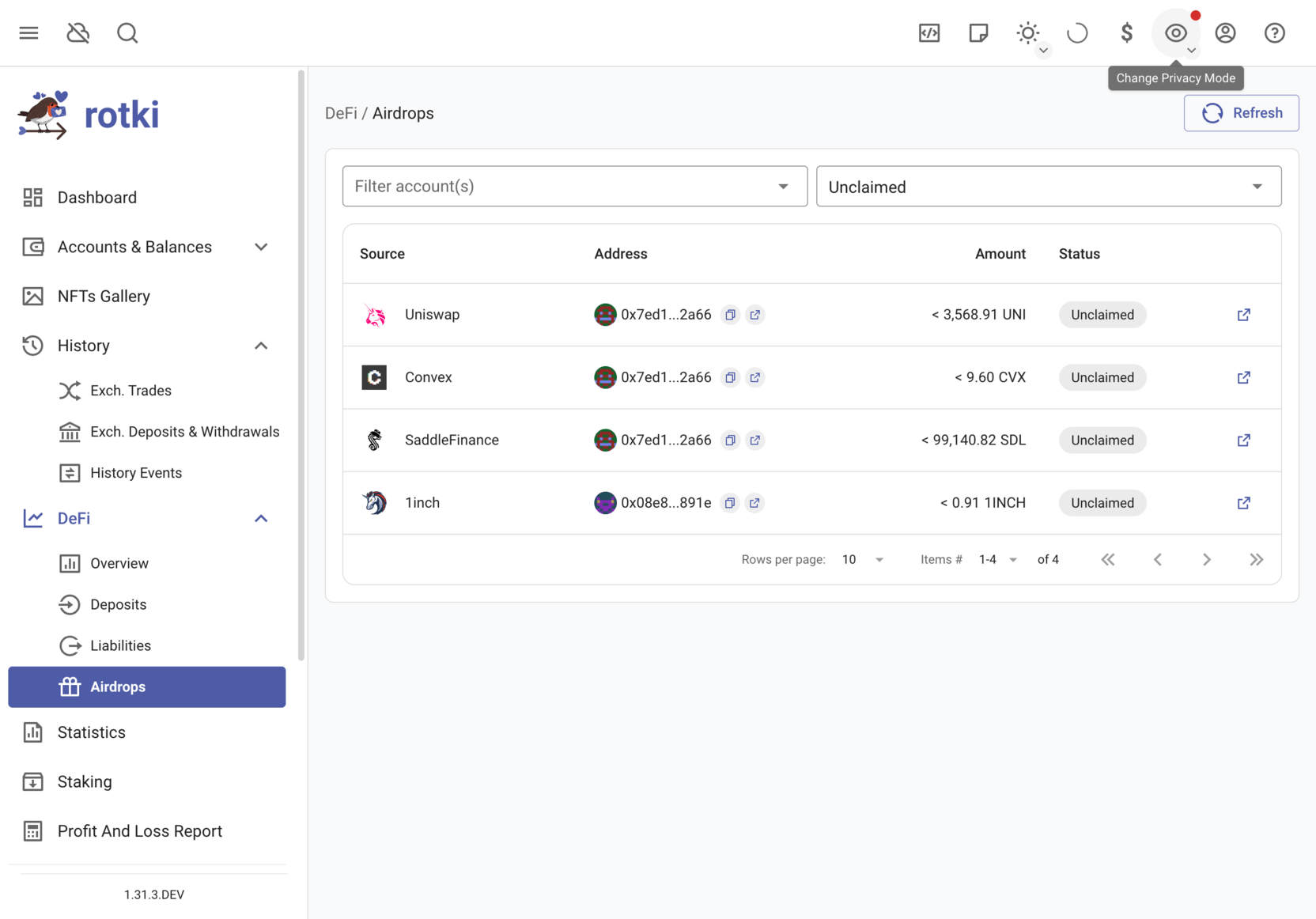Open SaddleFinance airdrop claim link

pyautogui.click(x=1243, y=440)
